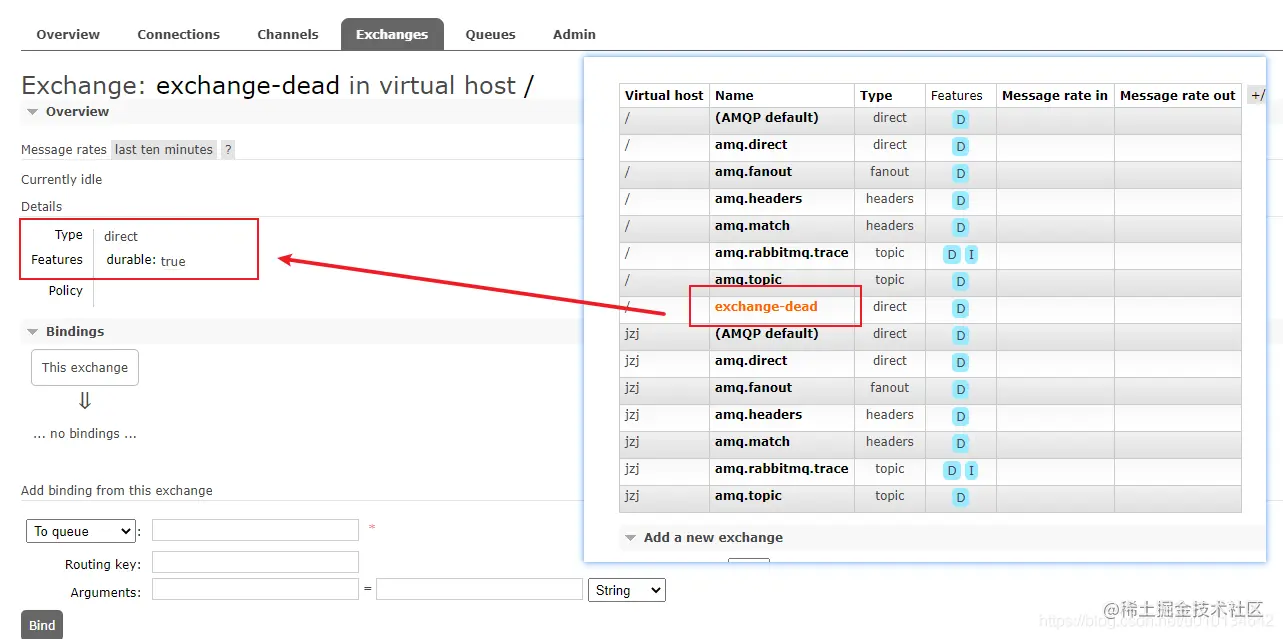Click the ... no bindings ... text

point(85,434)
